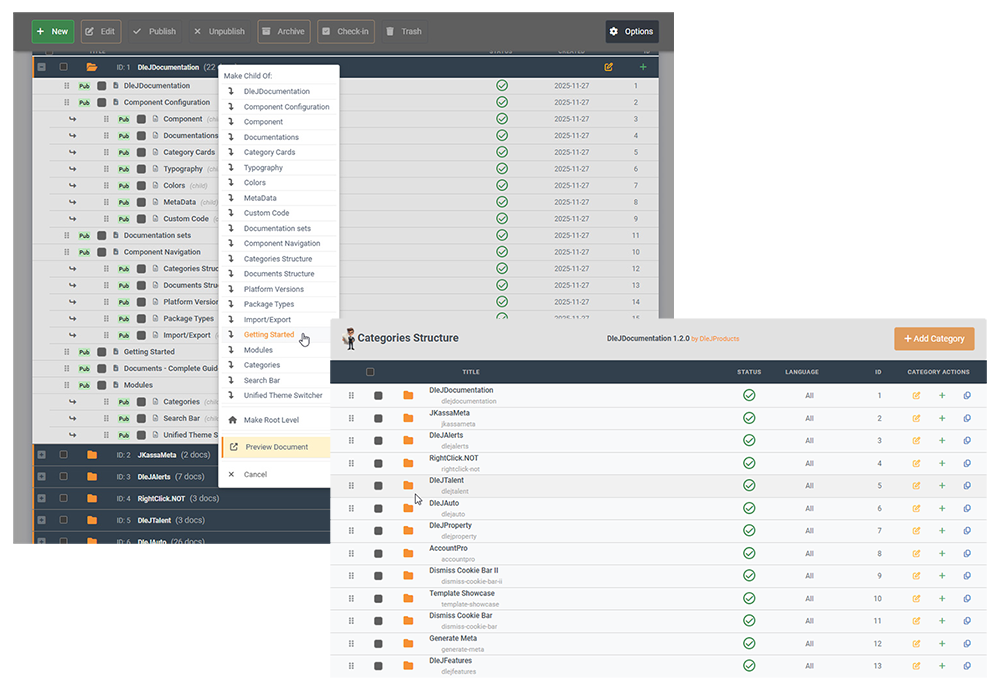This screenshot has height=692, width=1002.
Task: Click the copy icon for AccountPro category
Action: (967, 553)
